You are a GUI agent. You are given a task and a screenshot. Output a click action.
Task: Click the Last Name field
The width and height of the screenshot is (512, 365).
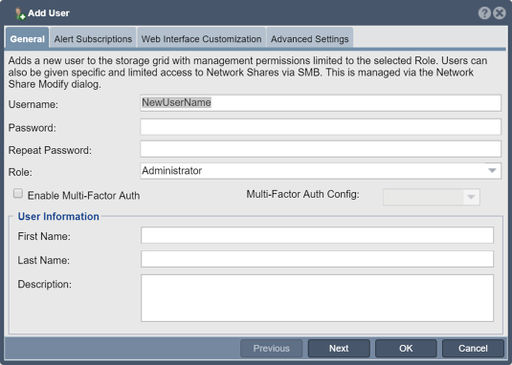tap(317, 259)
